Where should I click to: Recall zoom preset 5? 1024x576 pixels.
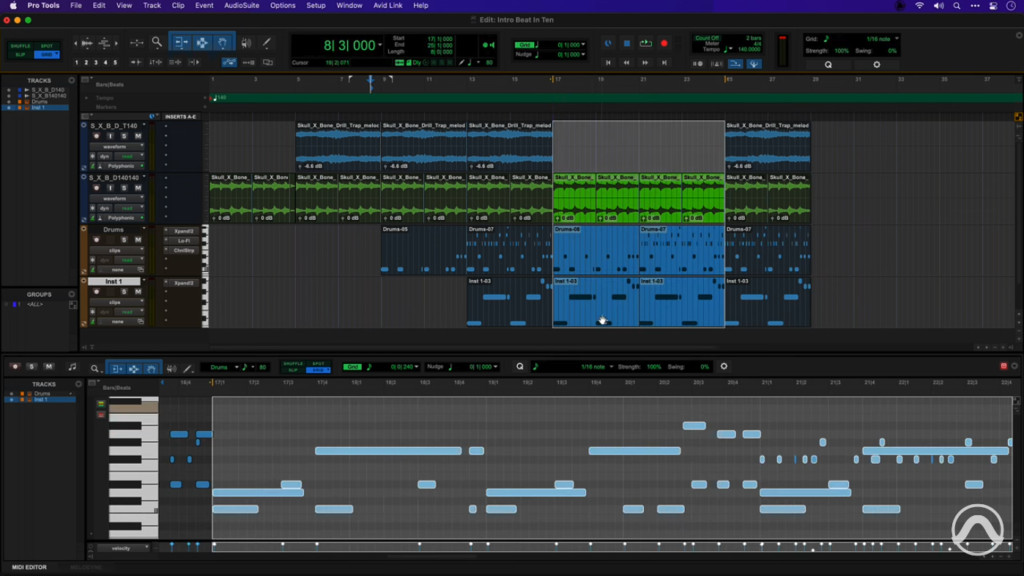115,63
